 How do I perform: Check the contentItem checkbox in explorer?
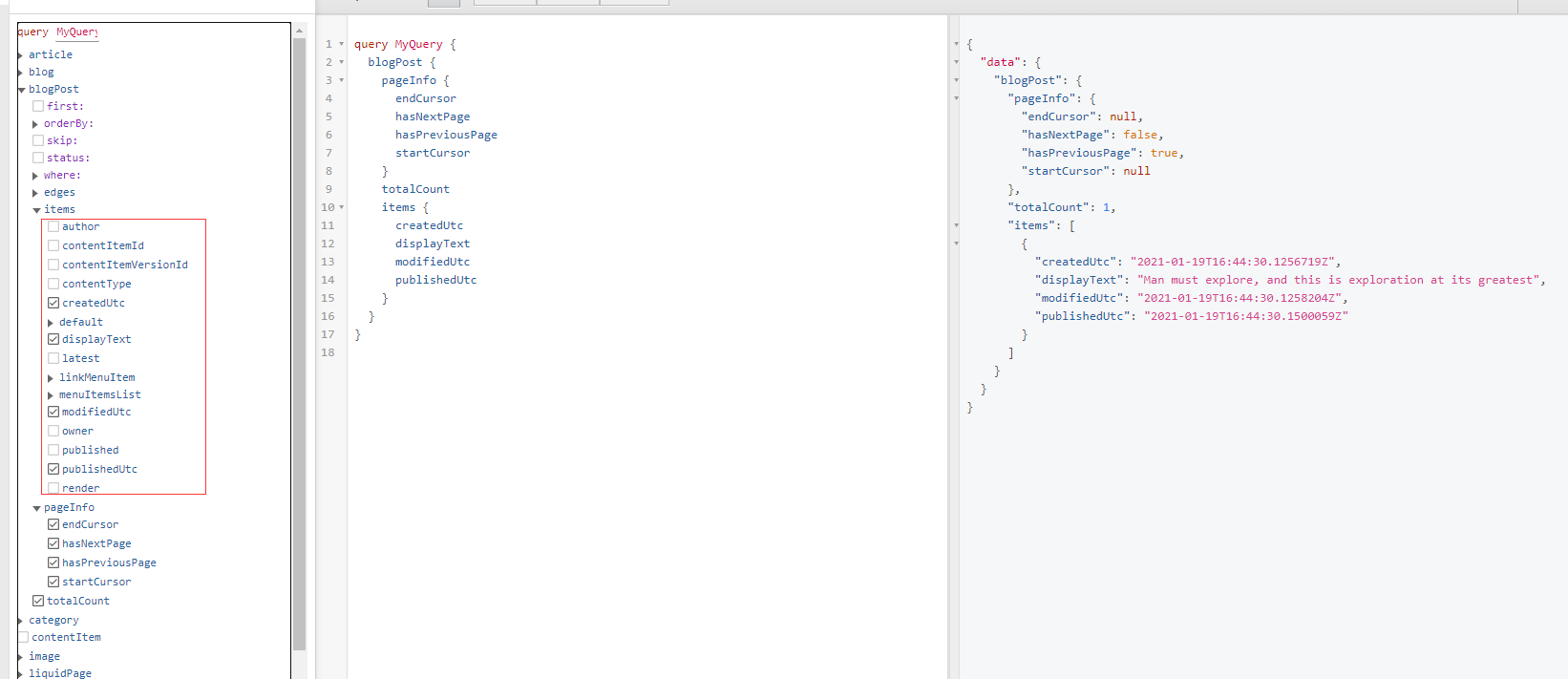(23, 637)
